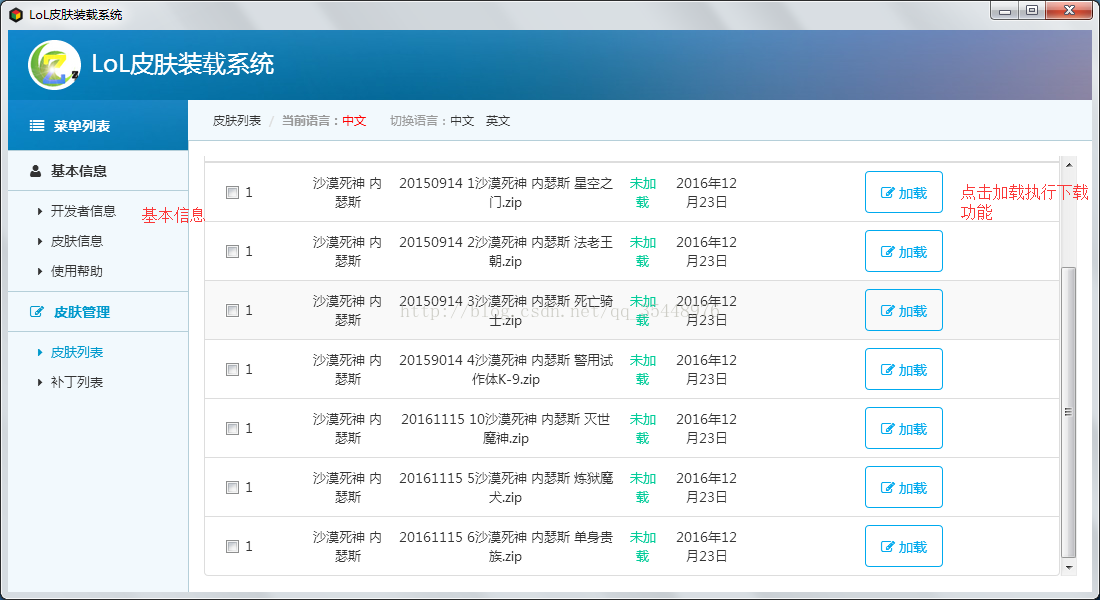Click date 2016年12月23日 in 法老王朝 row
This screenshot has width=1100, height=600.
(706, 251)
